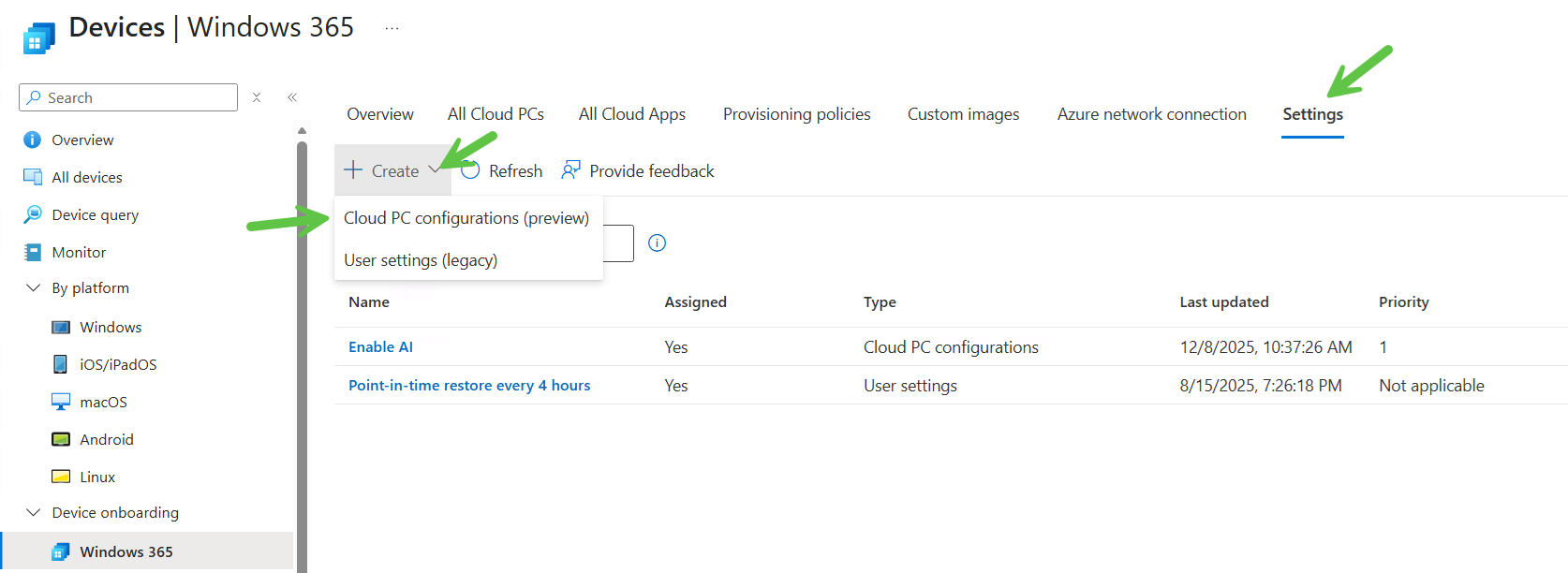Click the Not applicable priority cell
This screenshot has height=573, width=1568.
[1432, 386]
